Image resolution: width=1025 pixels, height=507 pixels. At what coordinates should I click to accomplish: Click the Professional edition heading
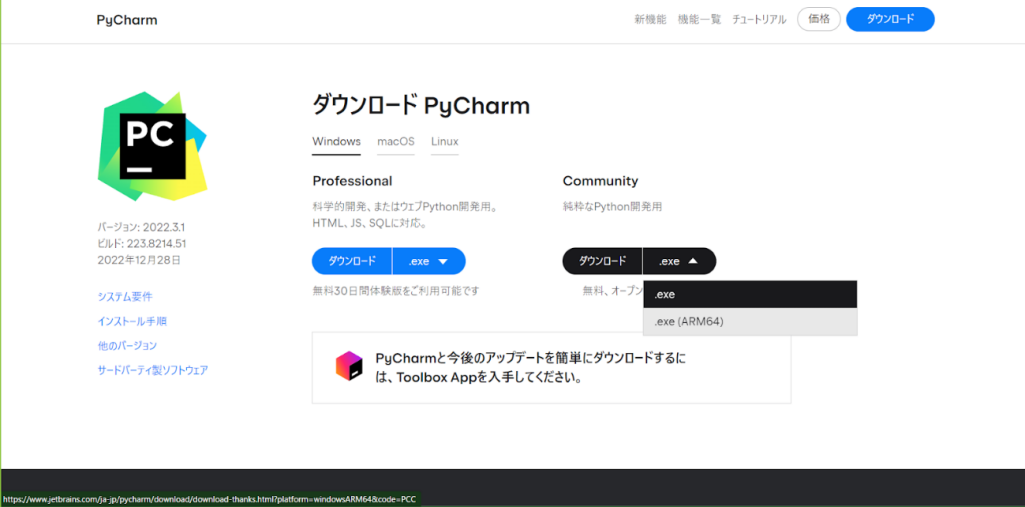point(352,181)
